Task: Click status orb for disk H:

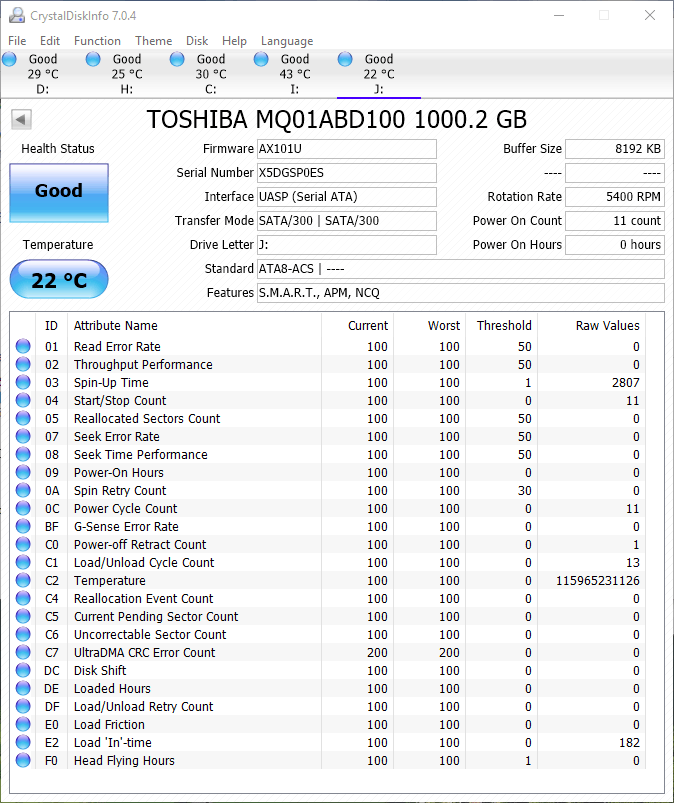Action: click(93, 59)
